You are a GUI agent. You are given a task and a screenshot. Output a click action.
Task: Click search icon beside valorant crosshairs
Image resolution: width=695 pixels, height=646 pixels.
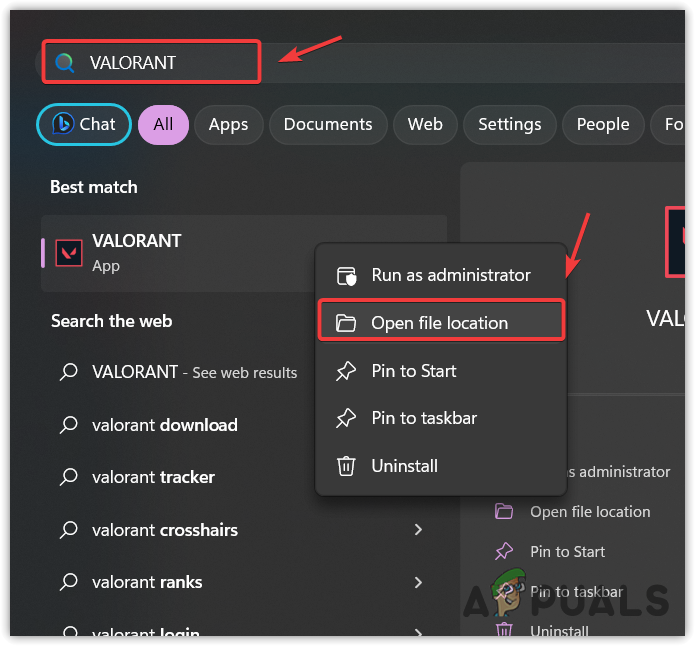pyautogui.click(x=69, y=529)
